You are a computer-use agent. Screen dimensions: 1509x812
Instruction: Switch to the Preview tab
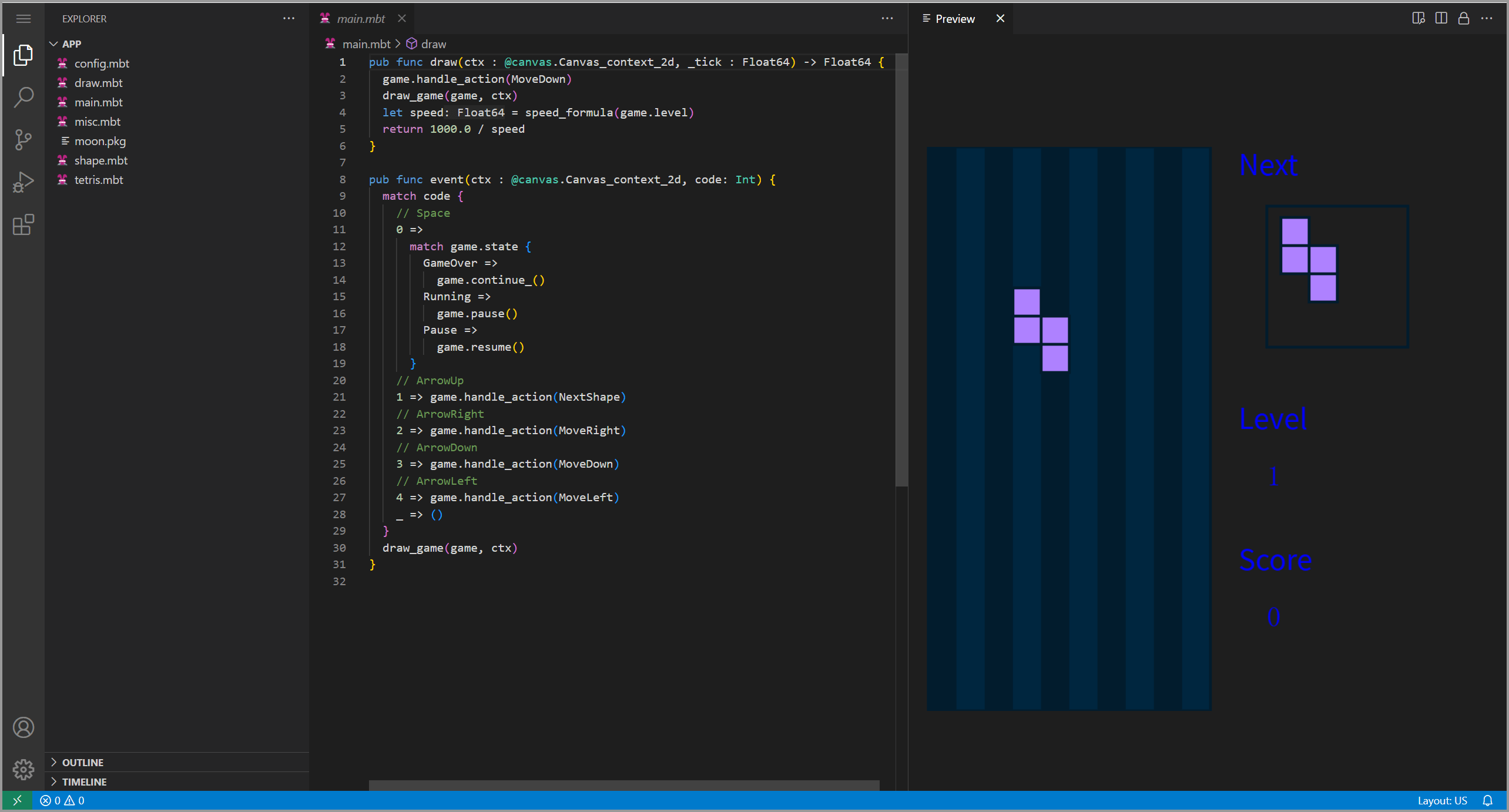[x=954, y=19]
